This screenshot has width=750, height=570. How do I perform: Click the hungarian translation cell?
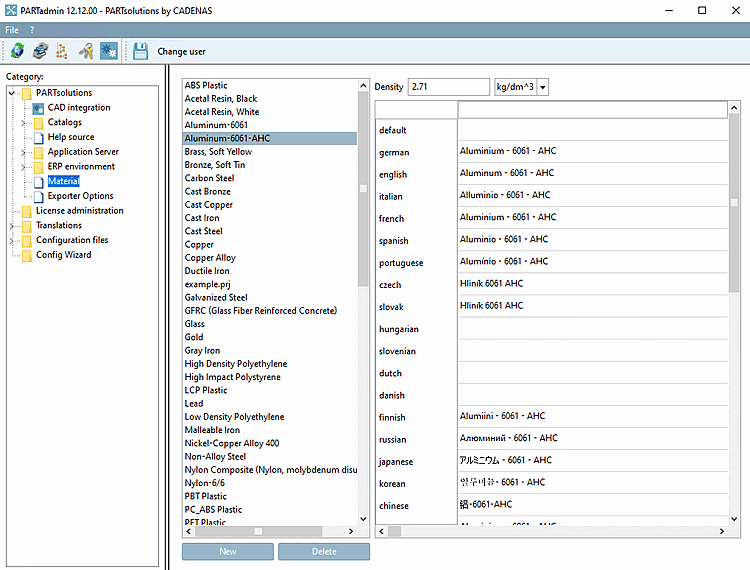[x=593, y=329]
